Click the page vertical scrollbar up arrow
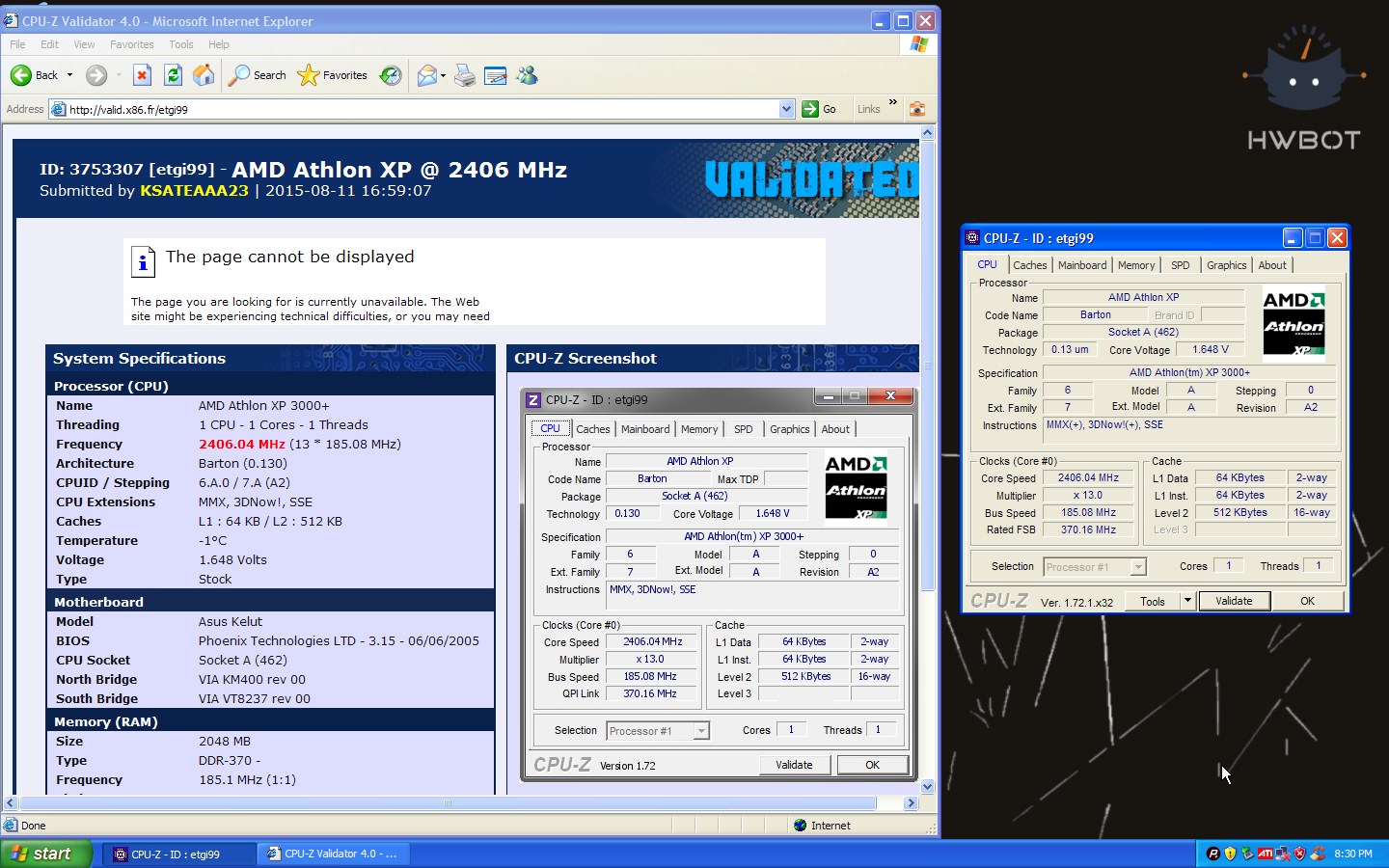 coord(927,133)
